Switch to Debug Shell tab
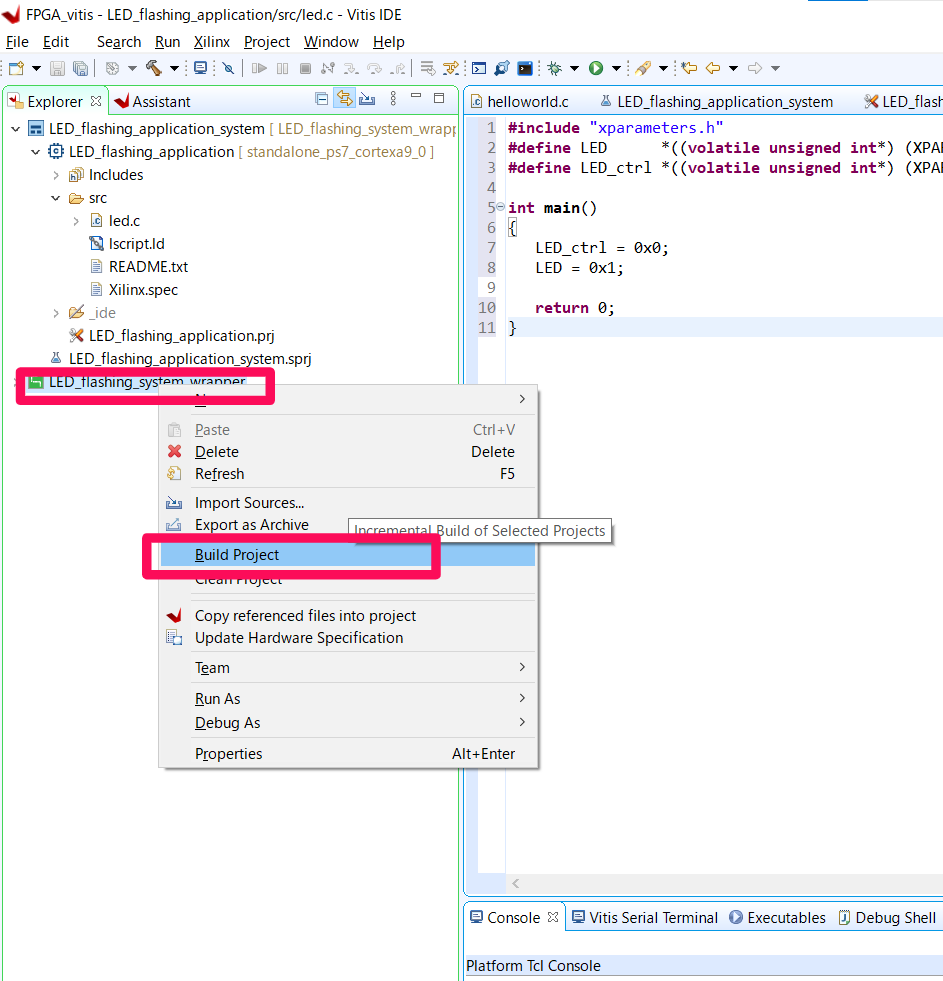 coord(887,918)
